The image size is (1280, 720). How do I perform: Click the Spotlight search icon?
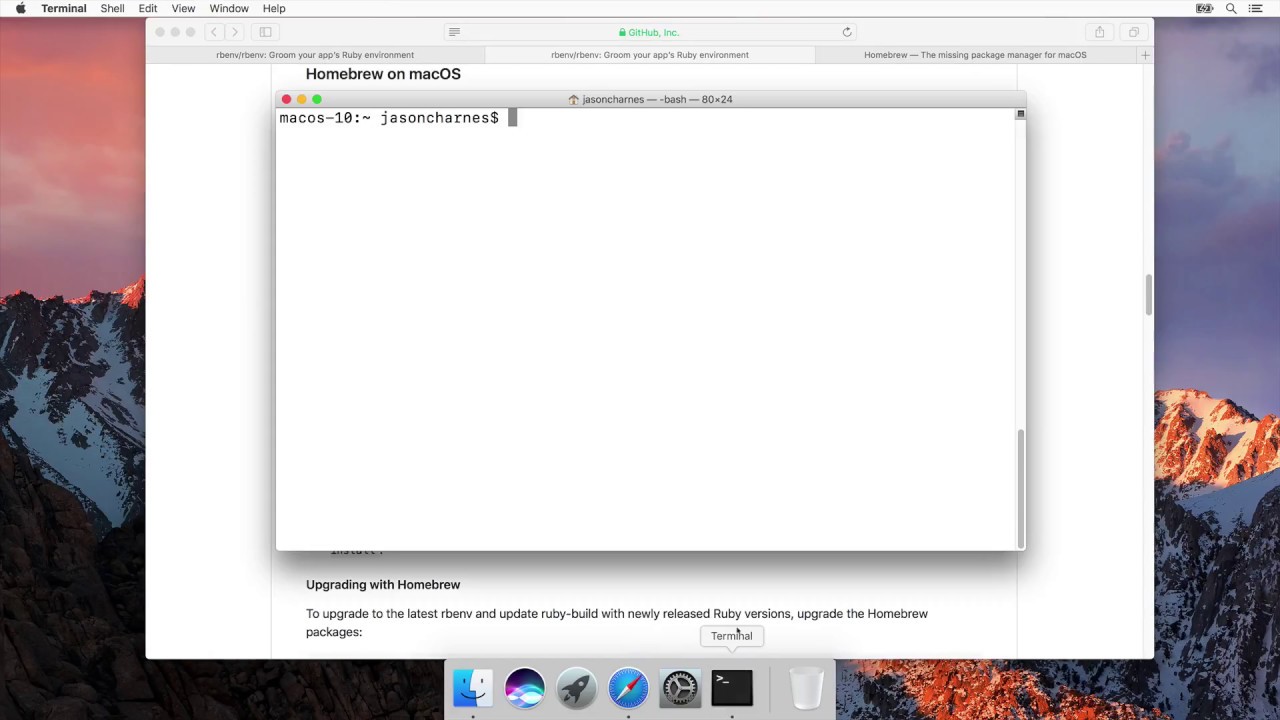coord(1231,8)
